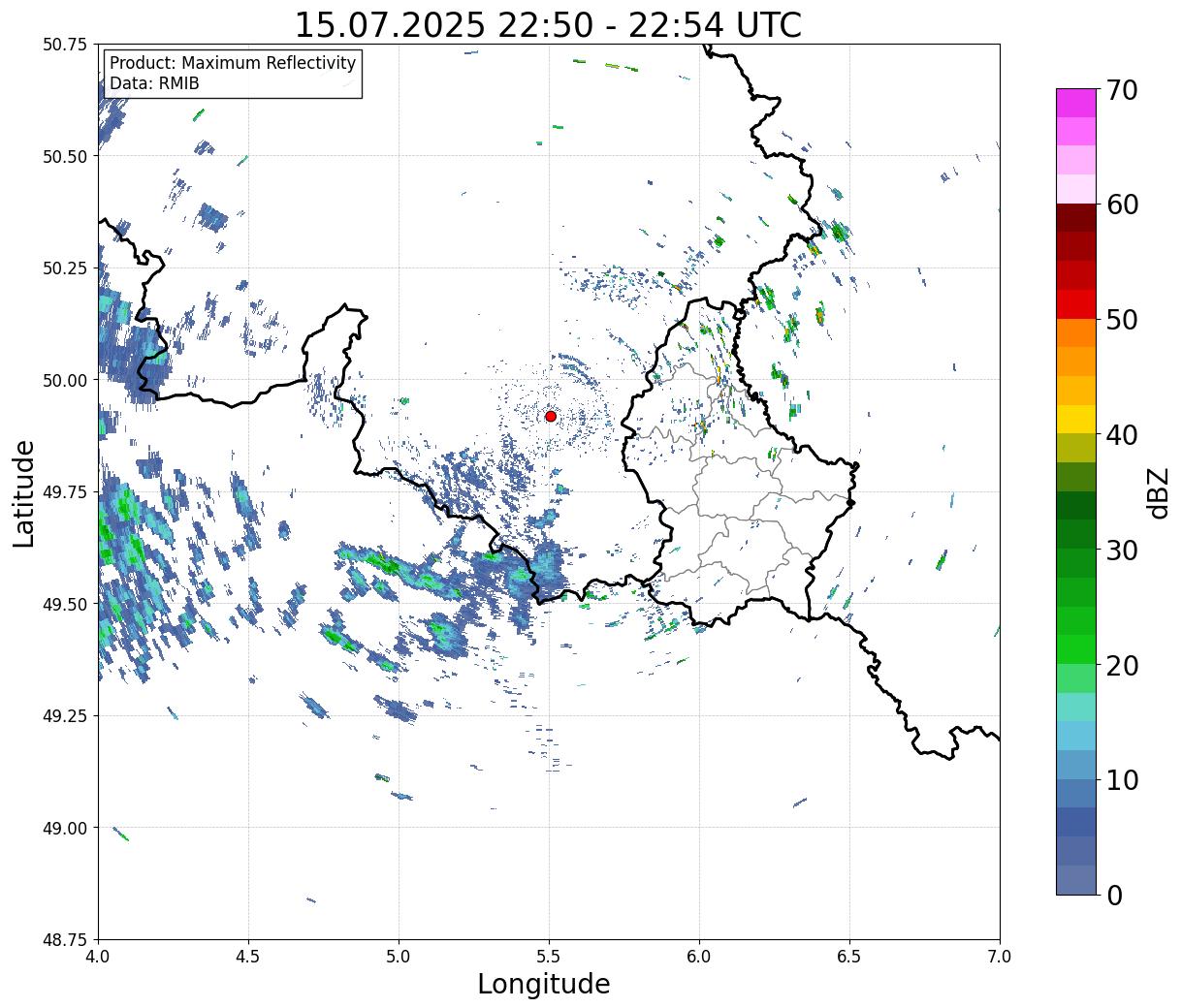Click the latitude tick label 50.50
This screenshot has height=1008, width=1182.
[x=65, y=156]
